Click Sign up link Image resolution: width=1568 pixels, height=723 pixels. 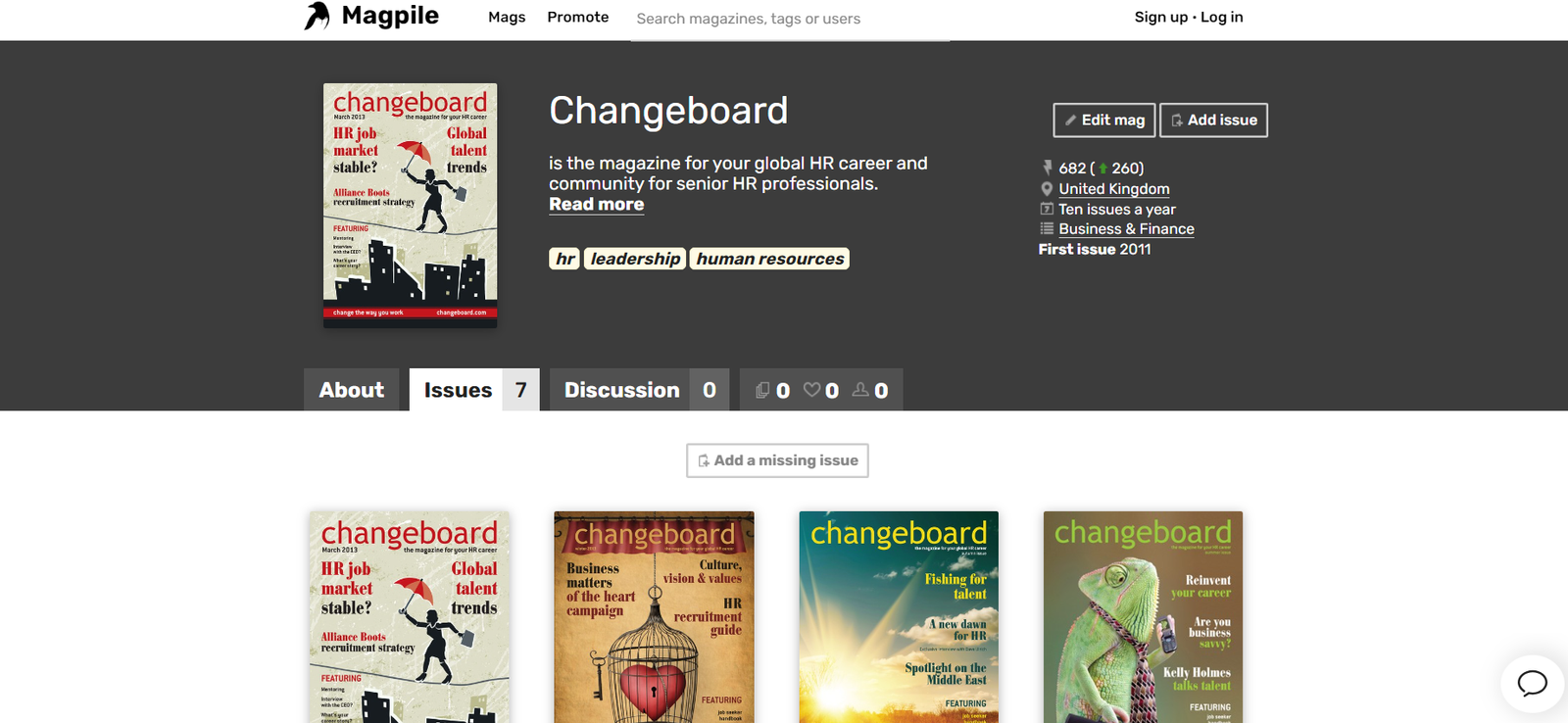tap(1161, 17)
